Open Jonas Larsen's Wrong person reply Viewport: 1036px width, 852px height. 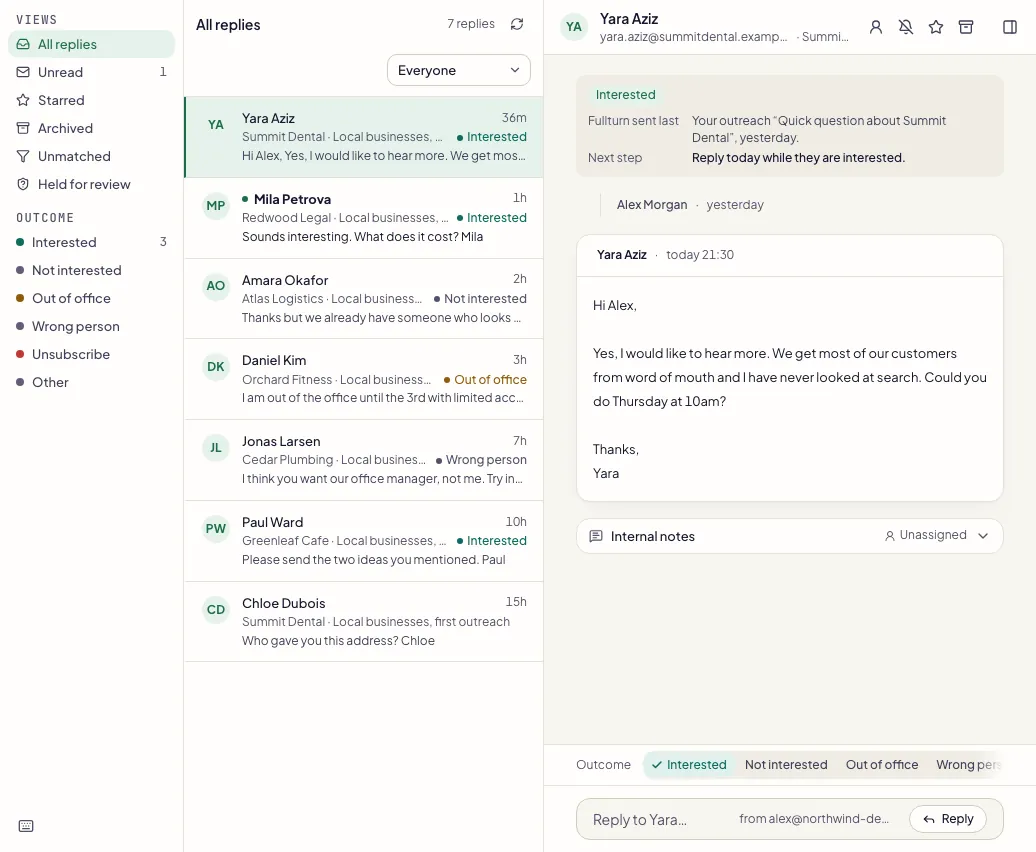364,460
